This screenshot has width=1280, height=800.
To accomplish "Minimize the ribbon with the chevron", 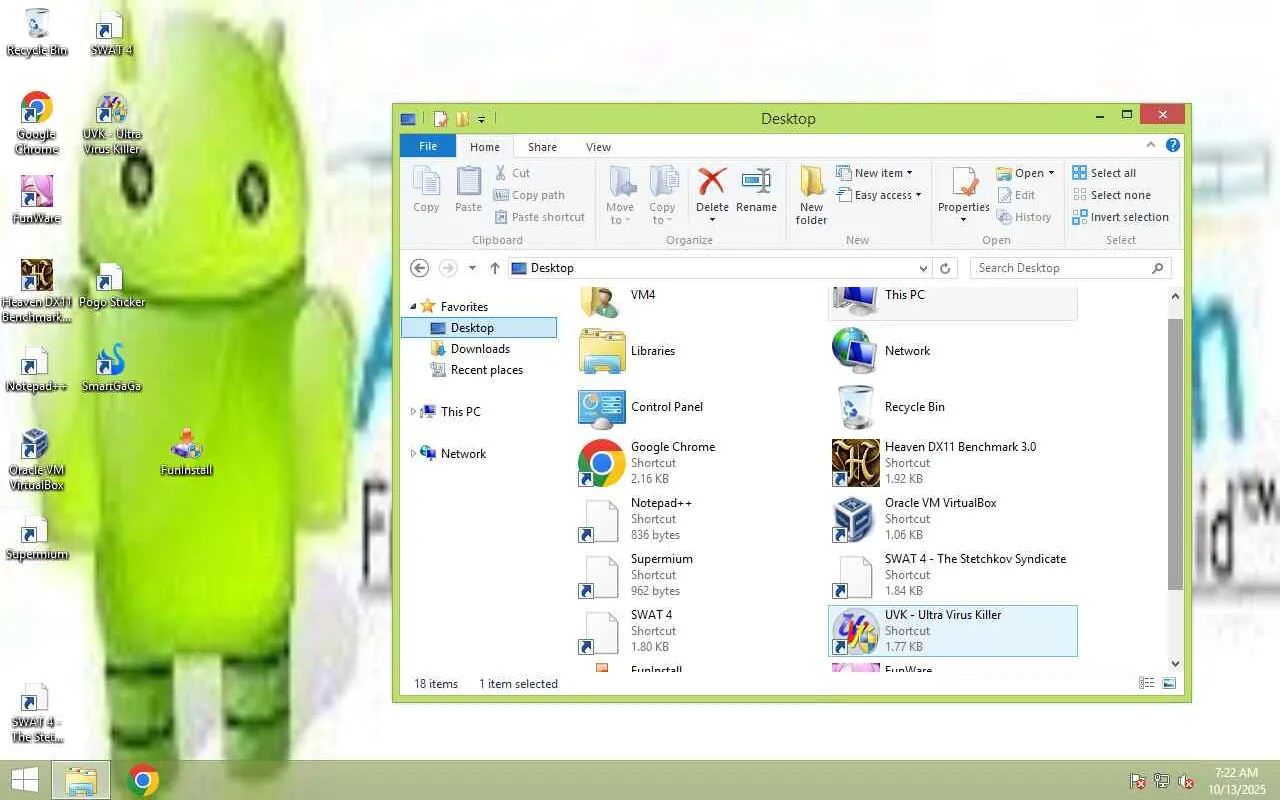I will (1151, 146).
